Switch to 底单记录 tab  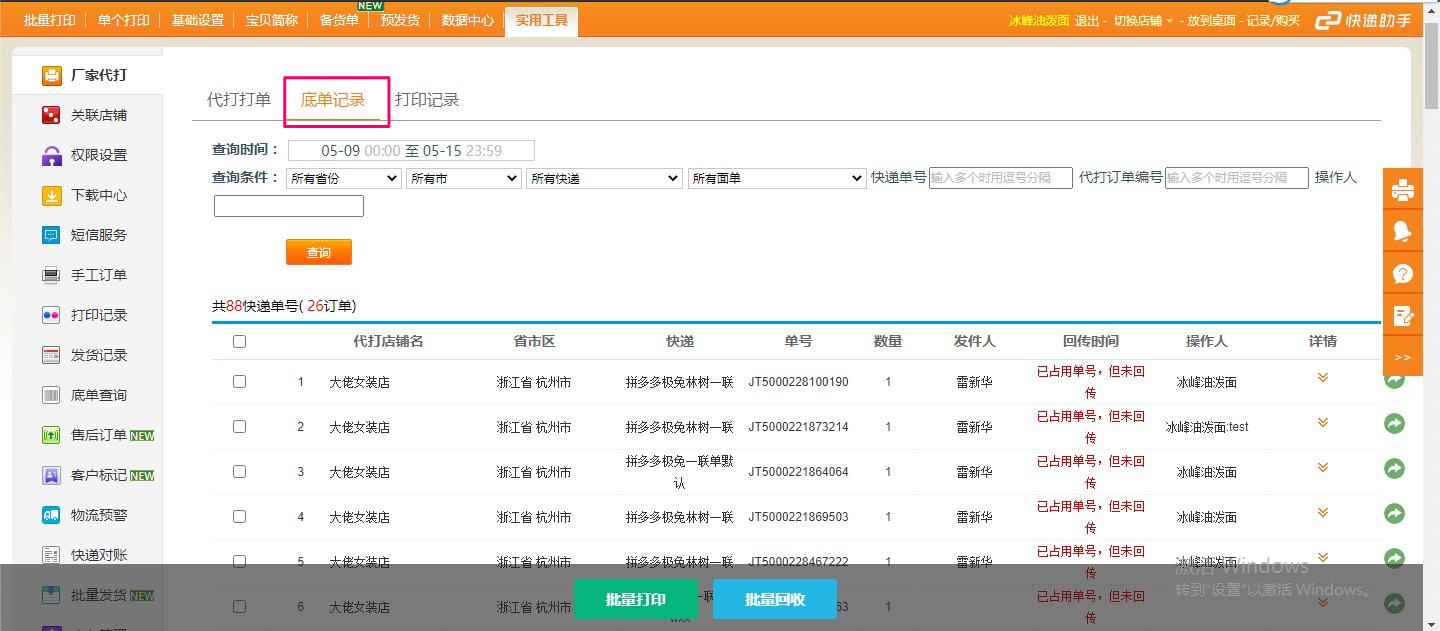point(333,99)
